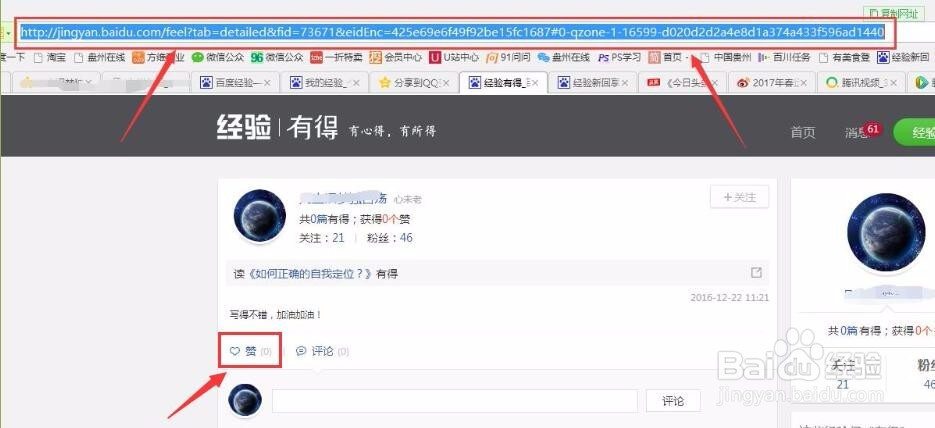
Task: Close the 经验有得 active tab
Action: 535,83
